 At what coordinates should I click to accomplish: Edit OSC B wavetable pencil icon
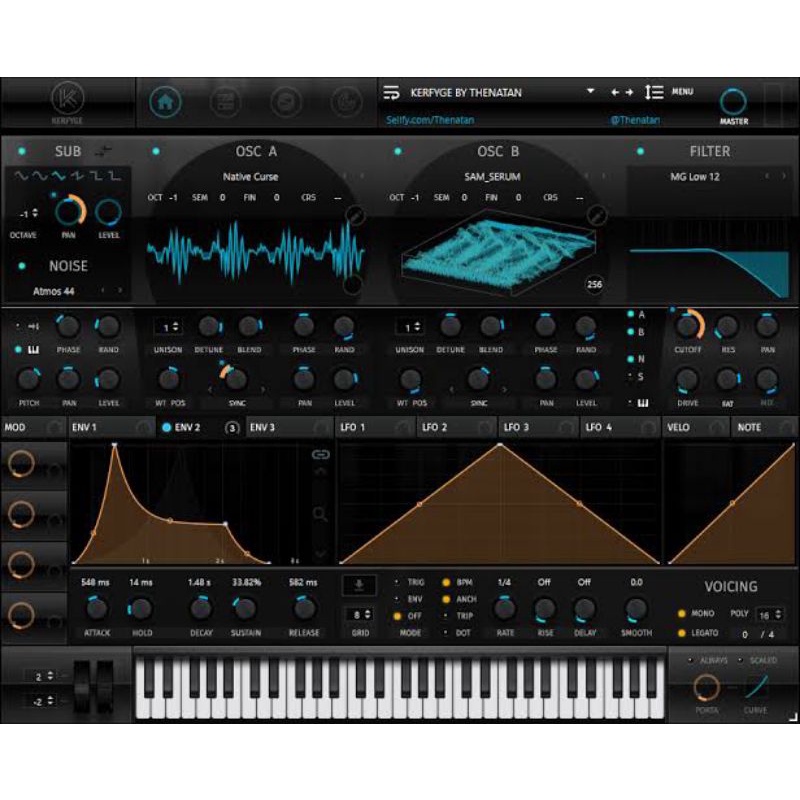tap(597, 216)
